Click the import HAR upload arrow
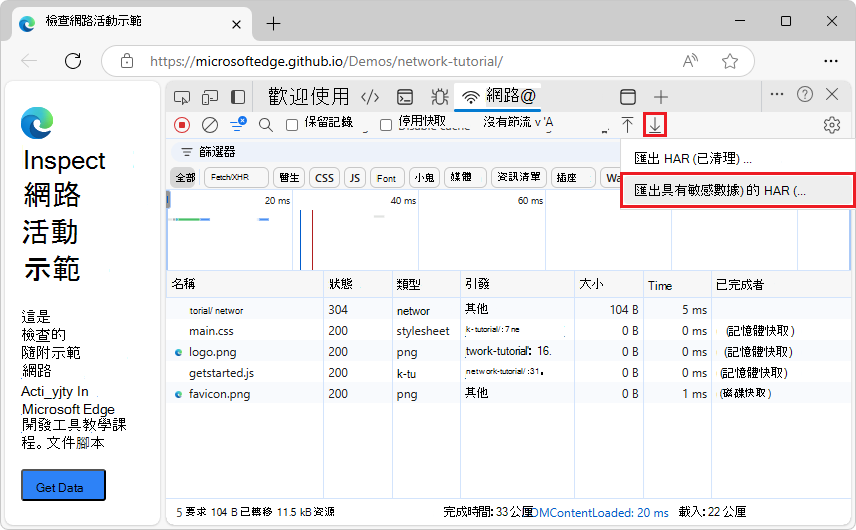 tap(627, 125)
